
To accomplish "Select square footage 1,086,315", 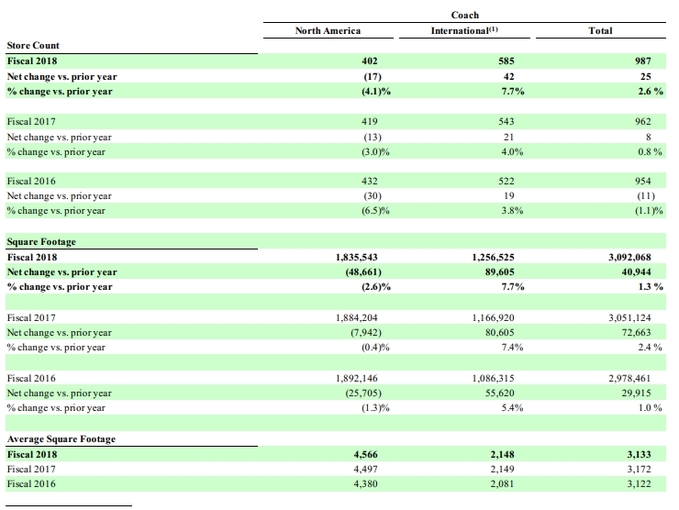I will (493, 379).
